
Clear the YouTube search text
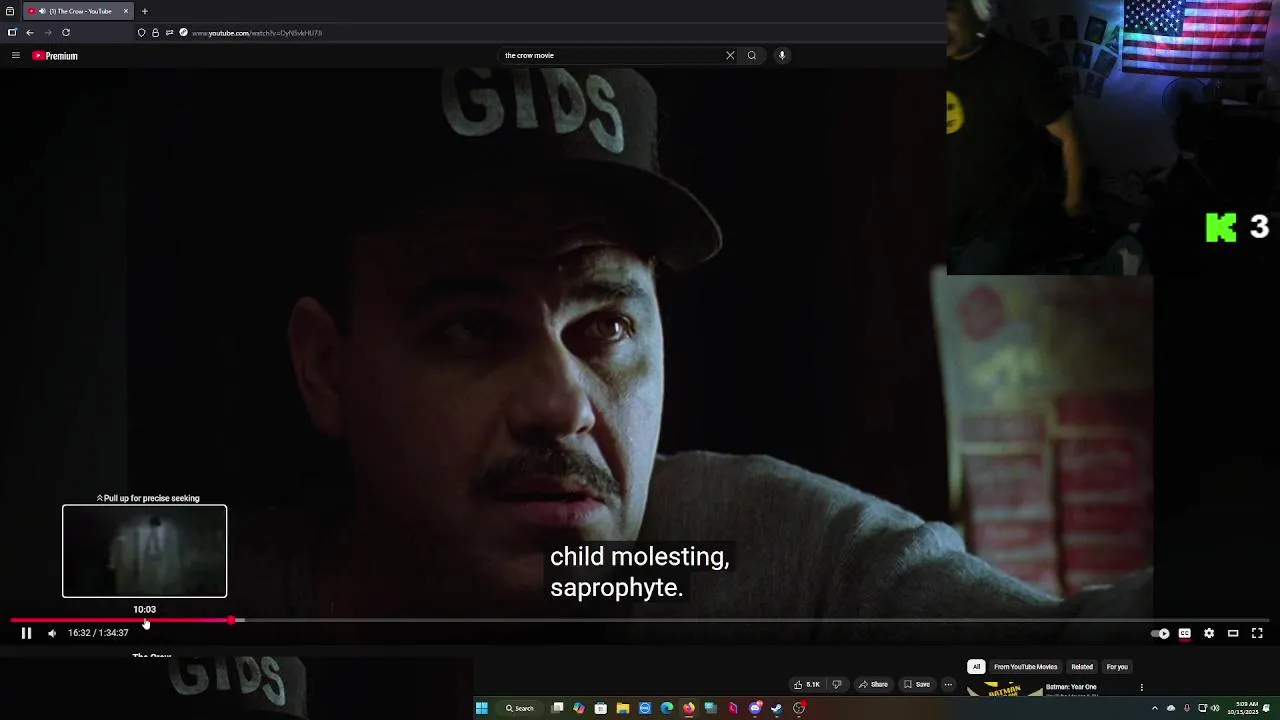(730, 56)
